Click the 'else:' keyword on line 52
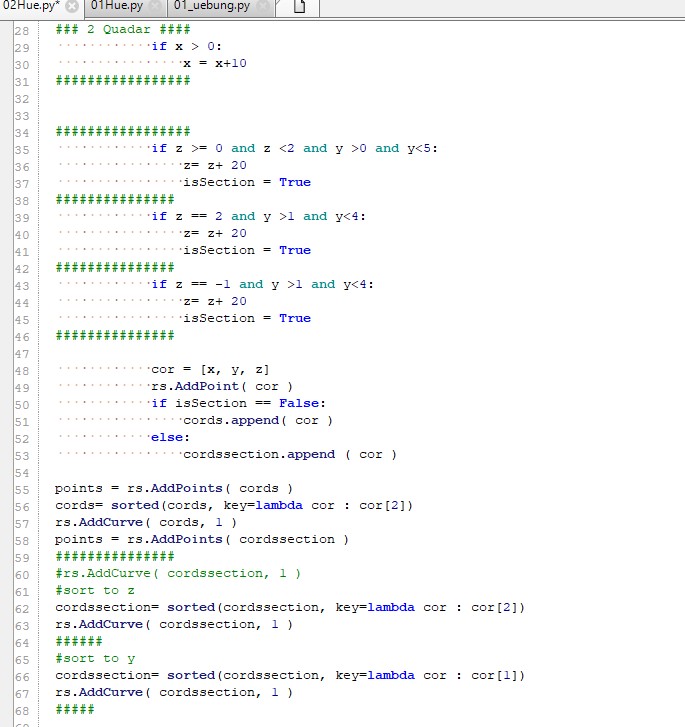 click(x=170, y=437)
